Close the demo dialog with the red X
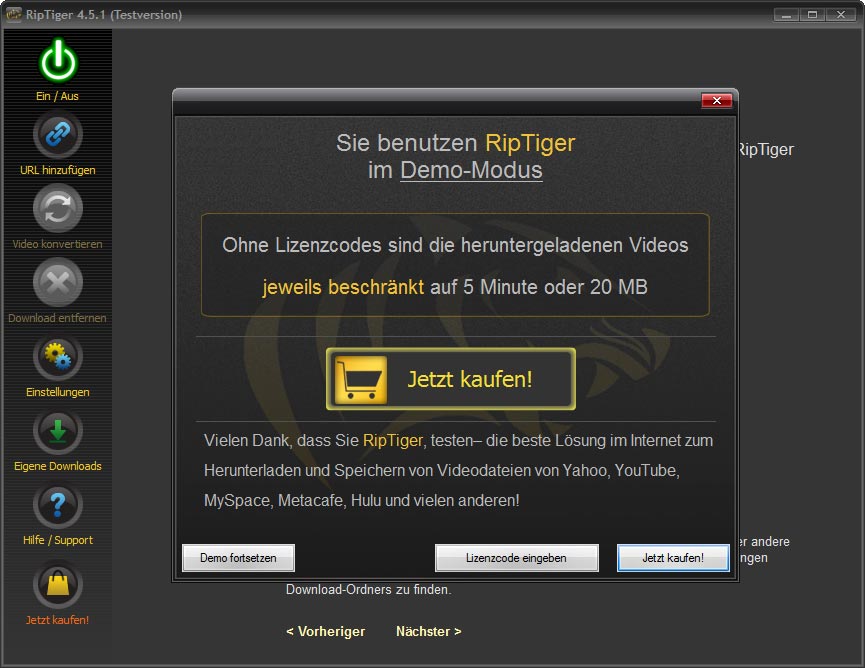 [x=717, y=100]
